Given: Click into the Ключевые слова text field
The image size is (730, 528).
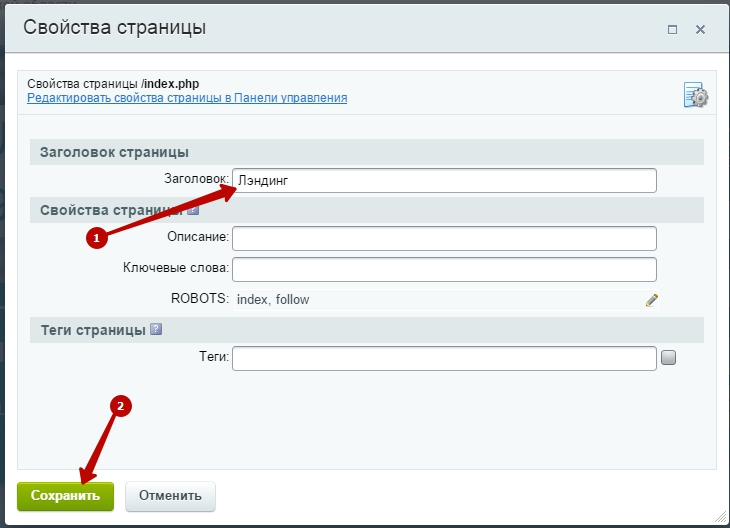Looking at the screenshot, I should [444, 269].
